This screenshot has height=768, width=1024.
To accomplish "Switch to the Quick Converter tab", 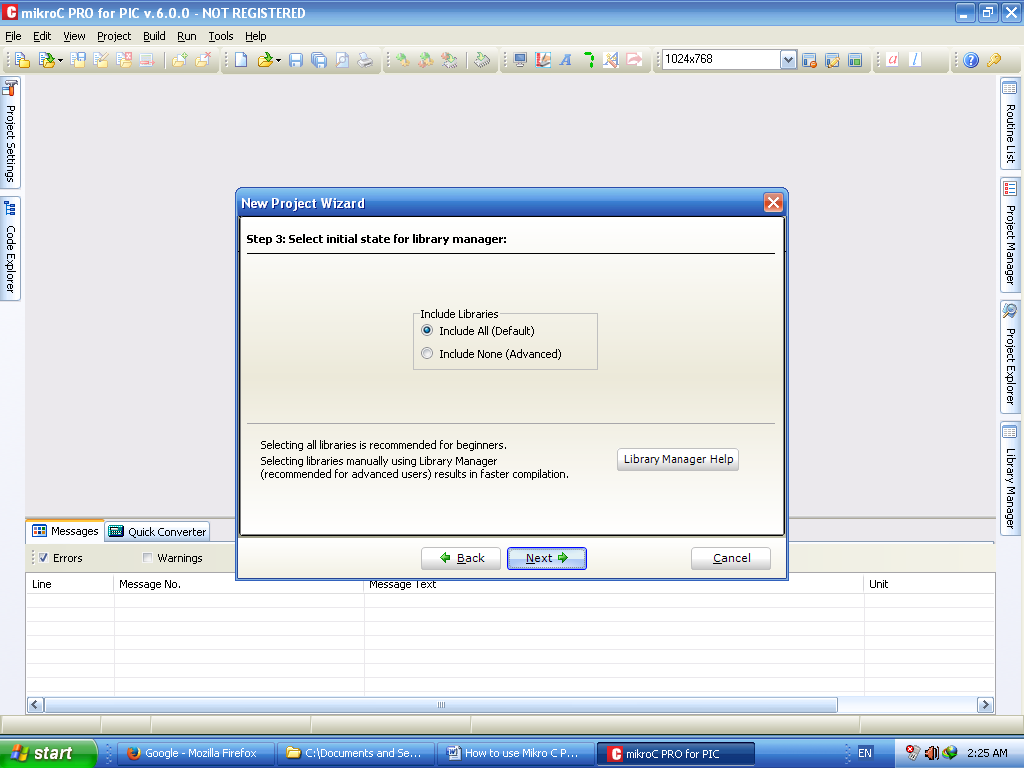I will pyautogui.click(x=157, y=532).
